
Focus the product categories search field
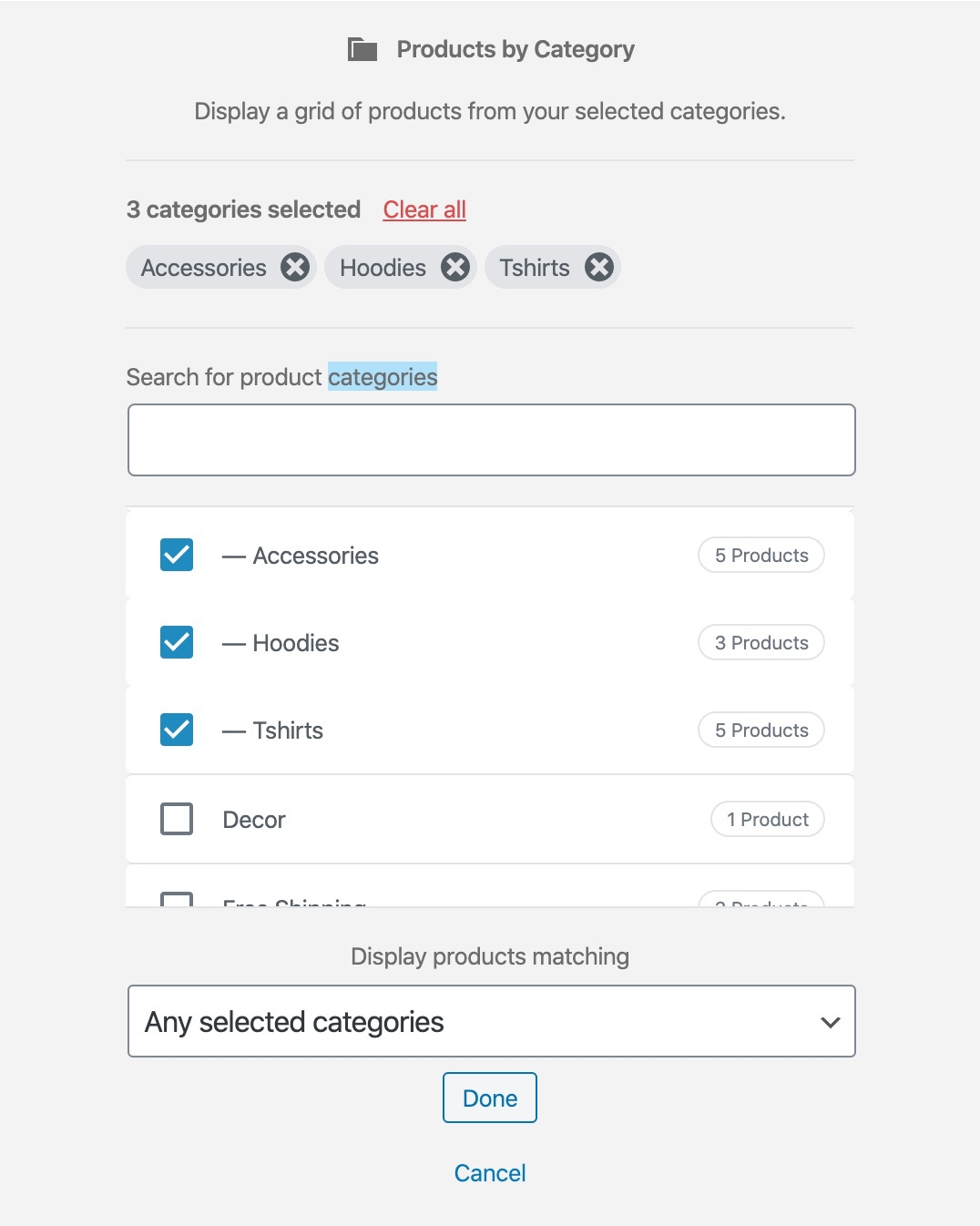[x=492, y=440]
